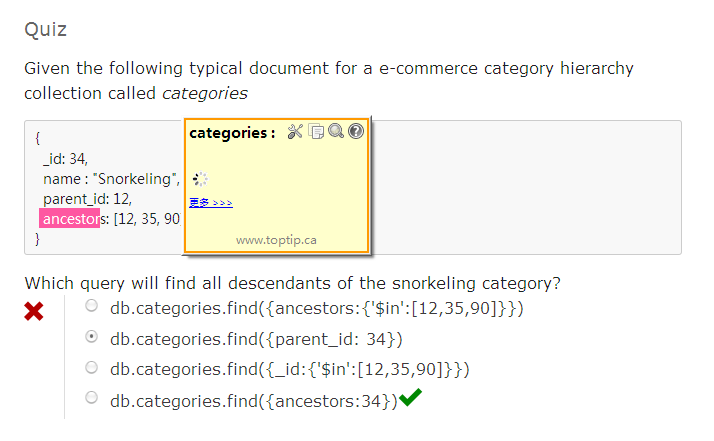The height and width of the screenshot is (441, 714).
Task: Click the italic 'categories' collection name
Action: click(204, 93)
